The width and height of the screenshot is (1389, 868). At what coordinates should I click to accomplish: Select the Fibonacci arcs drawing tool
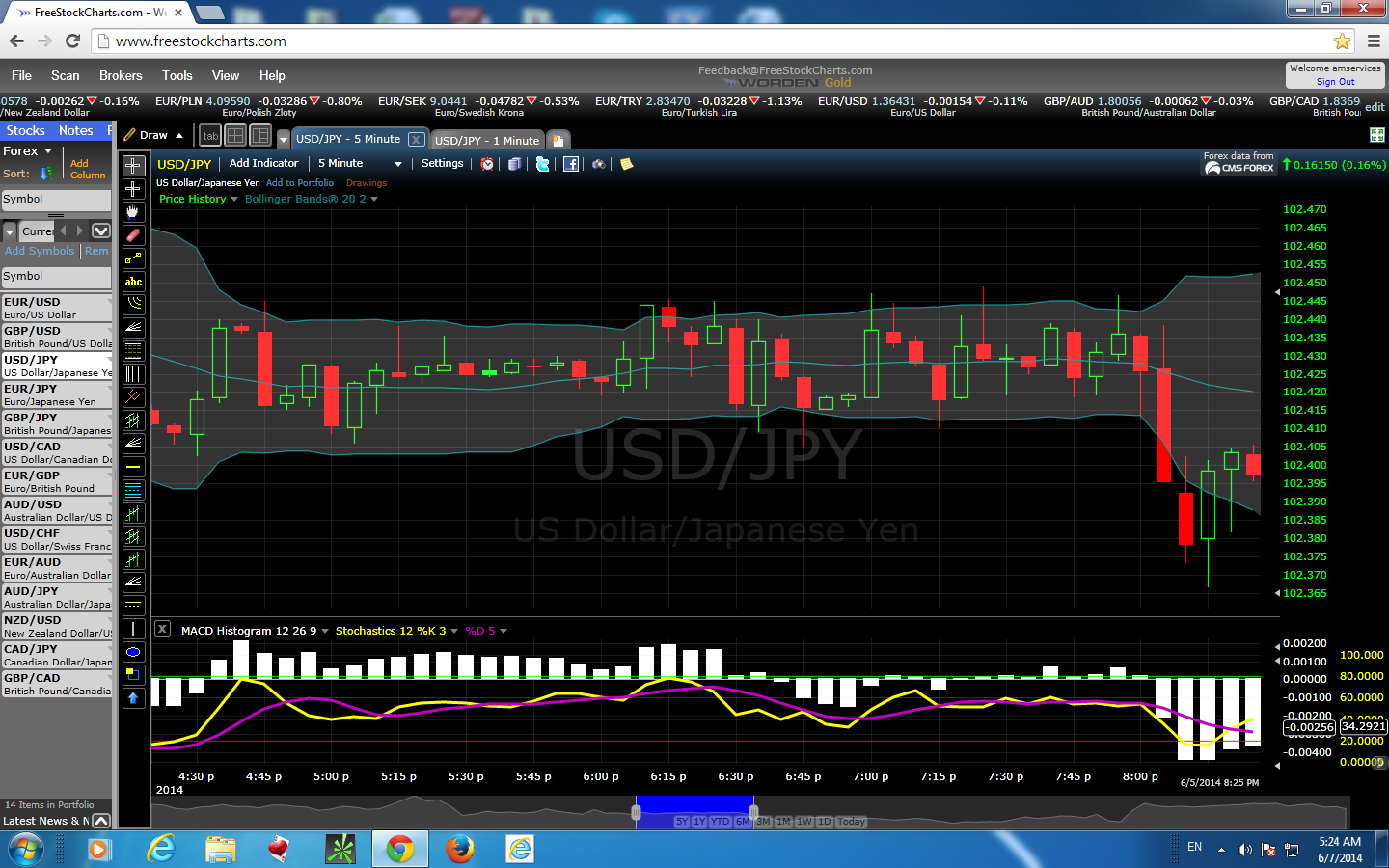133,305
